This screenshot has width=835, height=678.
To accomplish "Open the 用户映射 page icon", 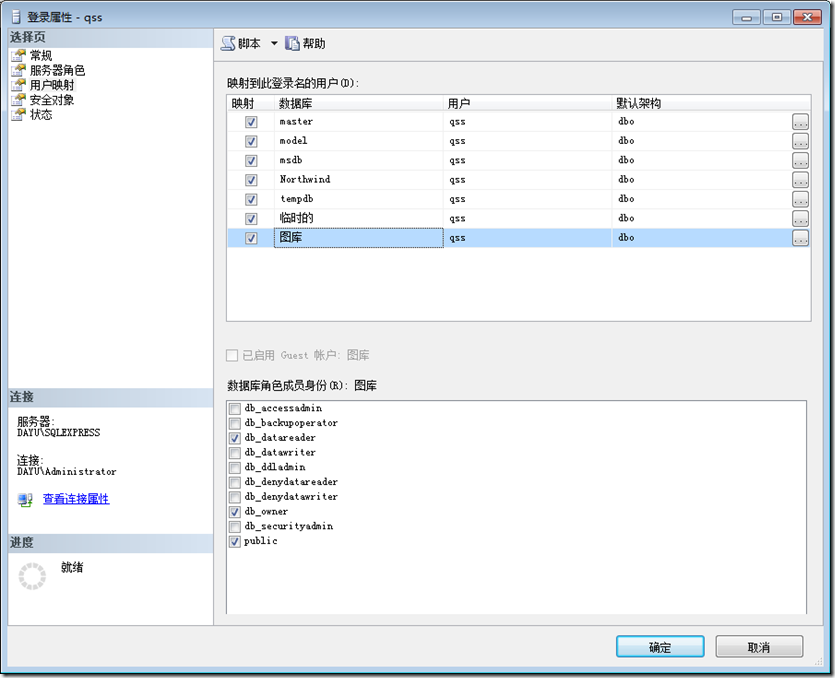I will [17, 86].
